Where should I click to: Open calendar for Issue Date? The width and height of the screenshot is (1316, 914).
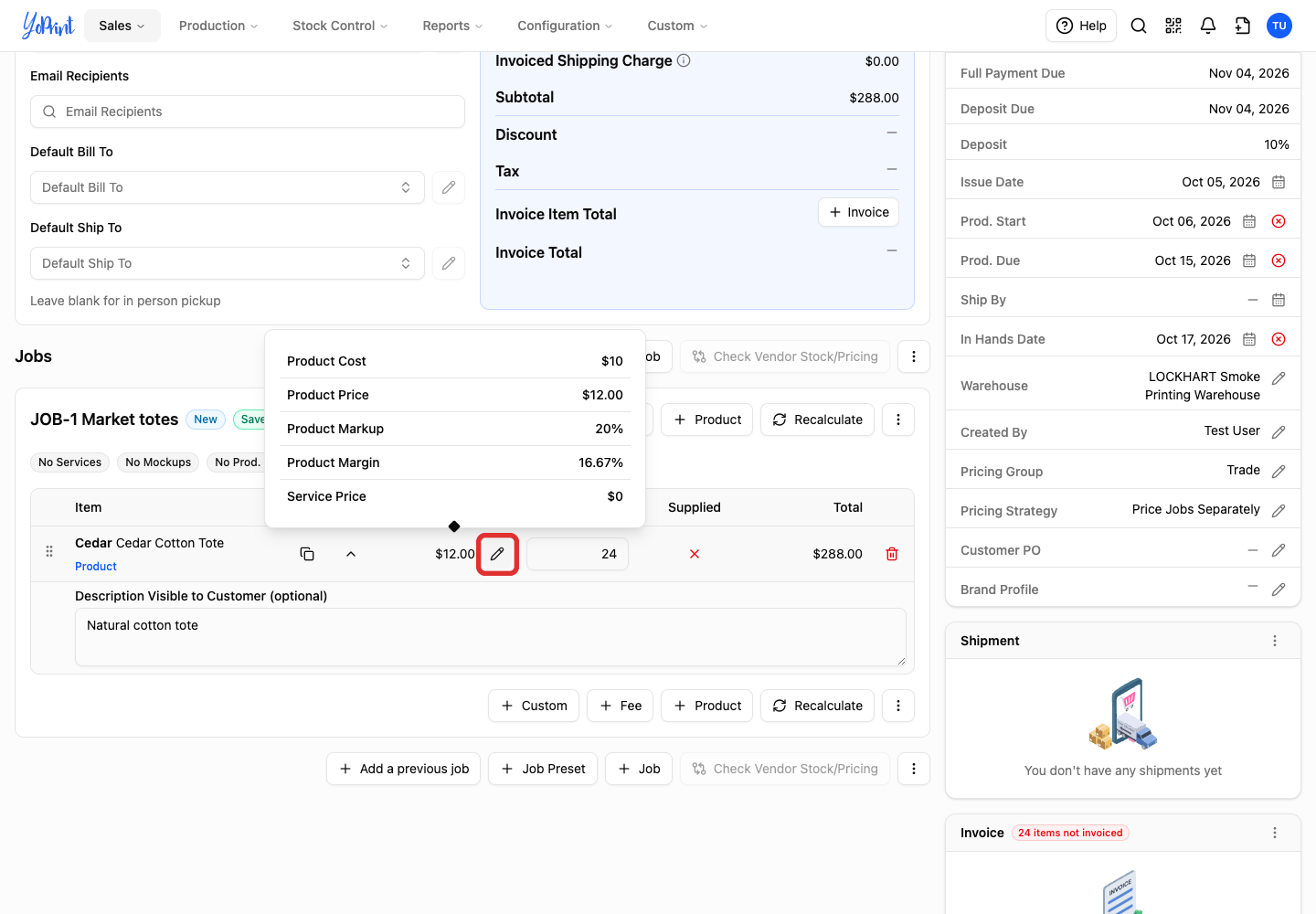point(1279,182)
